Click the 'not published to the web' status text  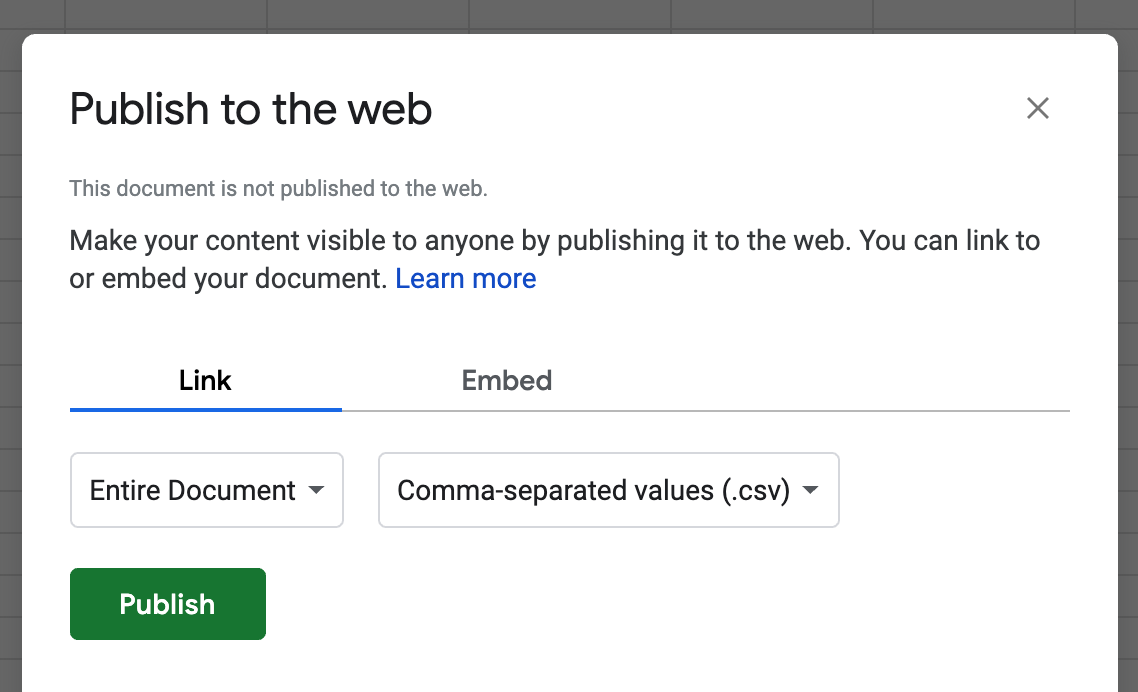click(x=278, y=189)
